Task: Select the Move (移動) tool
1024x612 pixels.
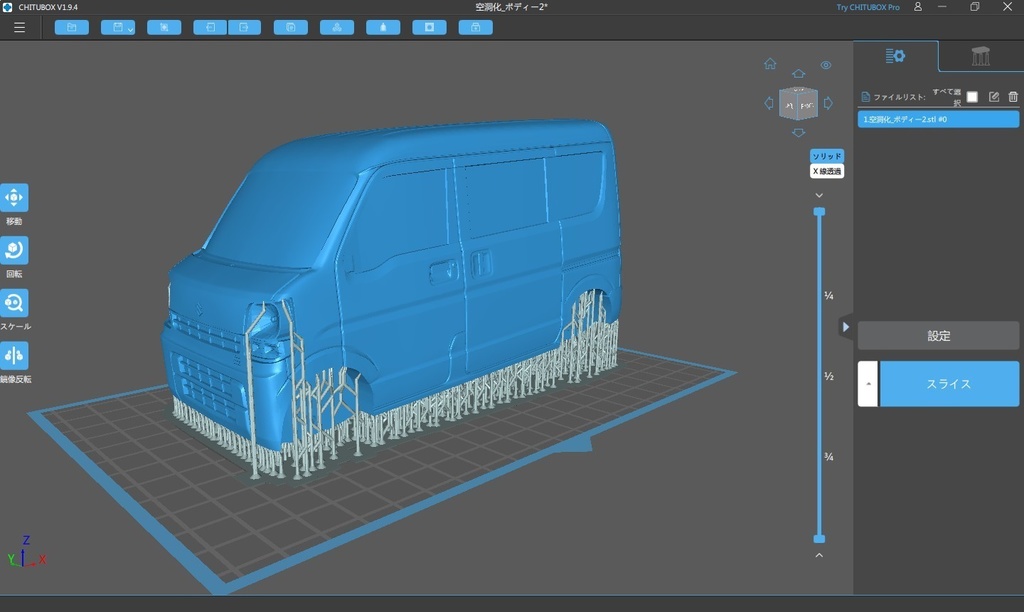Action: coord(14,197)
